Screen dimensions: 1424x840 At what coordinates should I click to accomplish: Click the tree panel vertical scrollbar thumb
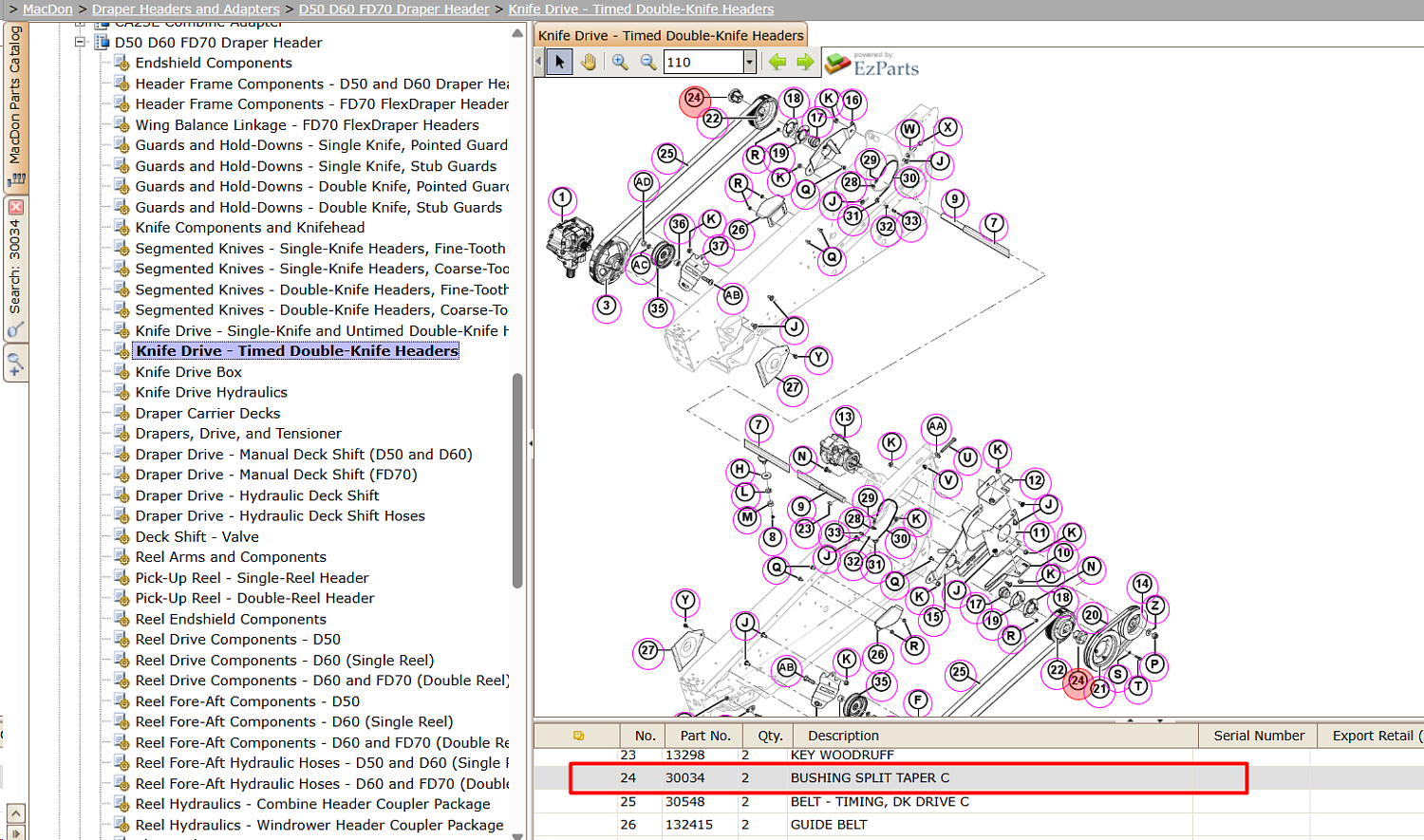pos(517,480)
